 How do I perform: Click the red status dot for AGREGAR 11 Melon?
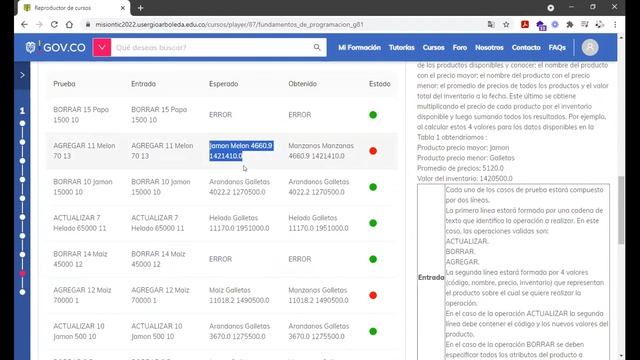[373, 151]
